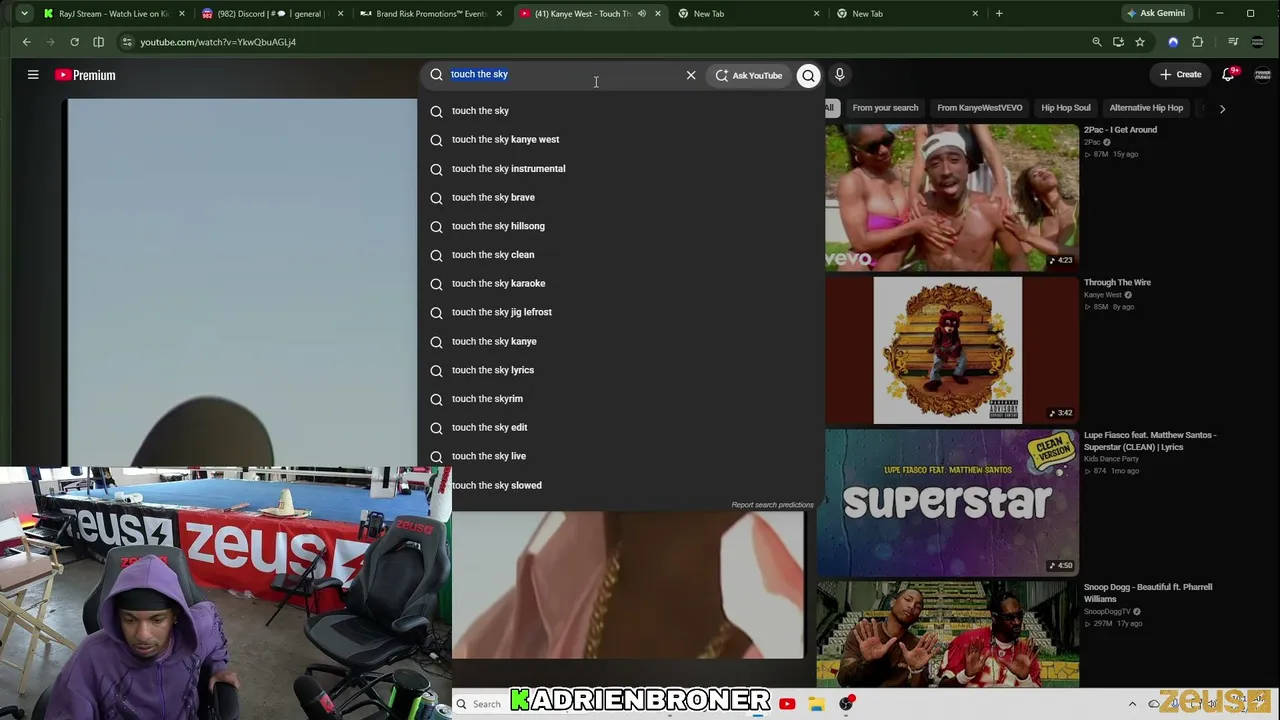
Task: Open 'Through The Wire' video thumbnail
Action: pos(952,350)
